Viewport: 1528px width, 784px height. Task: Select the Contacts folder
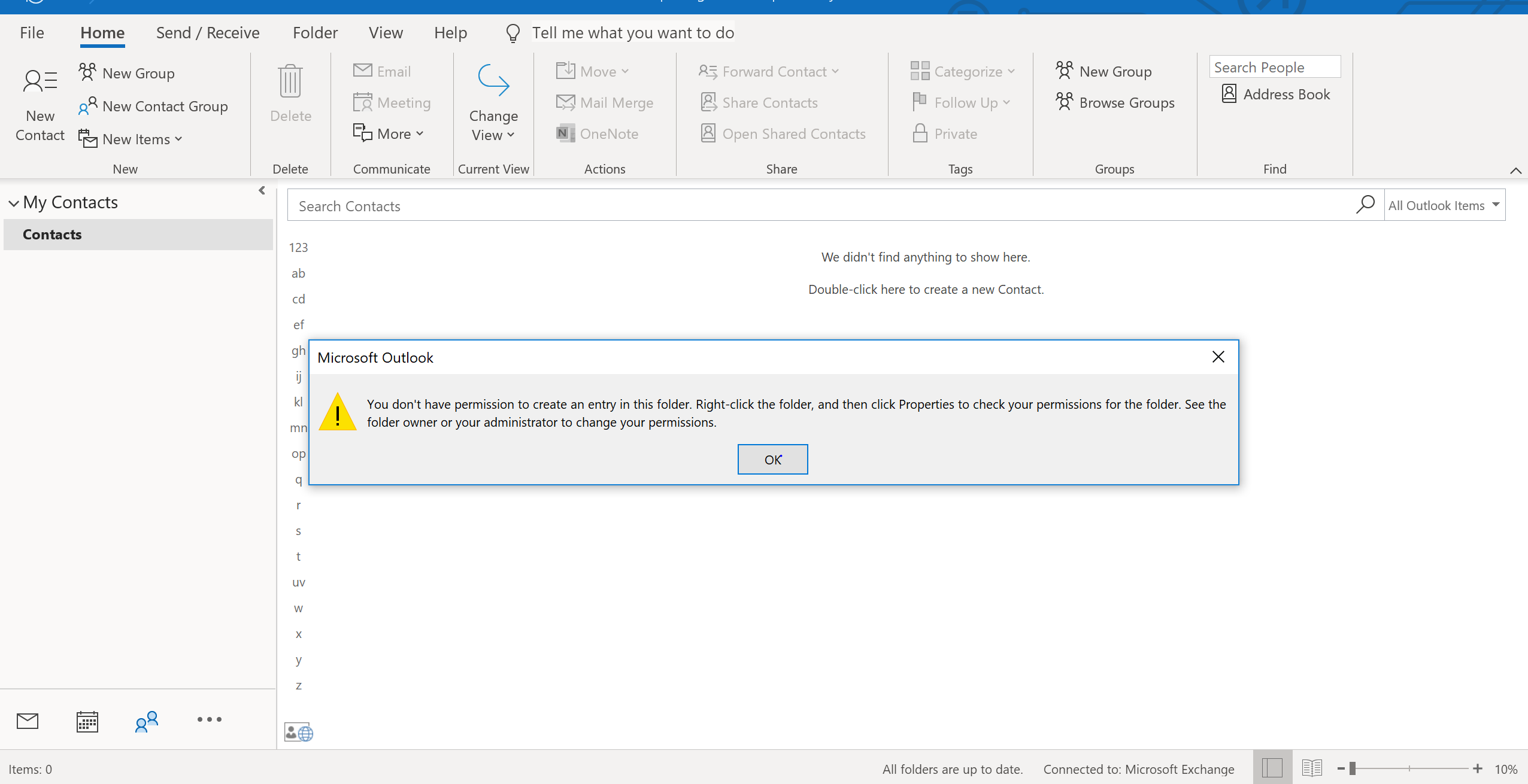click(x=138, y=235)
